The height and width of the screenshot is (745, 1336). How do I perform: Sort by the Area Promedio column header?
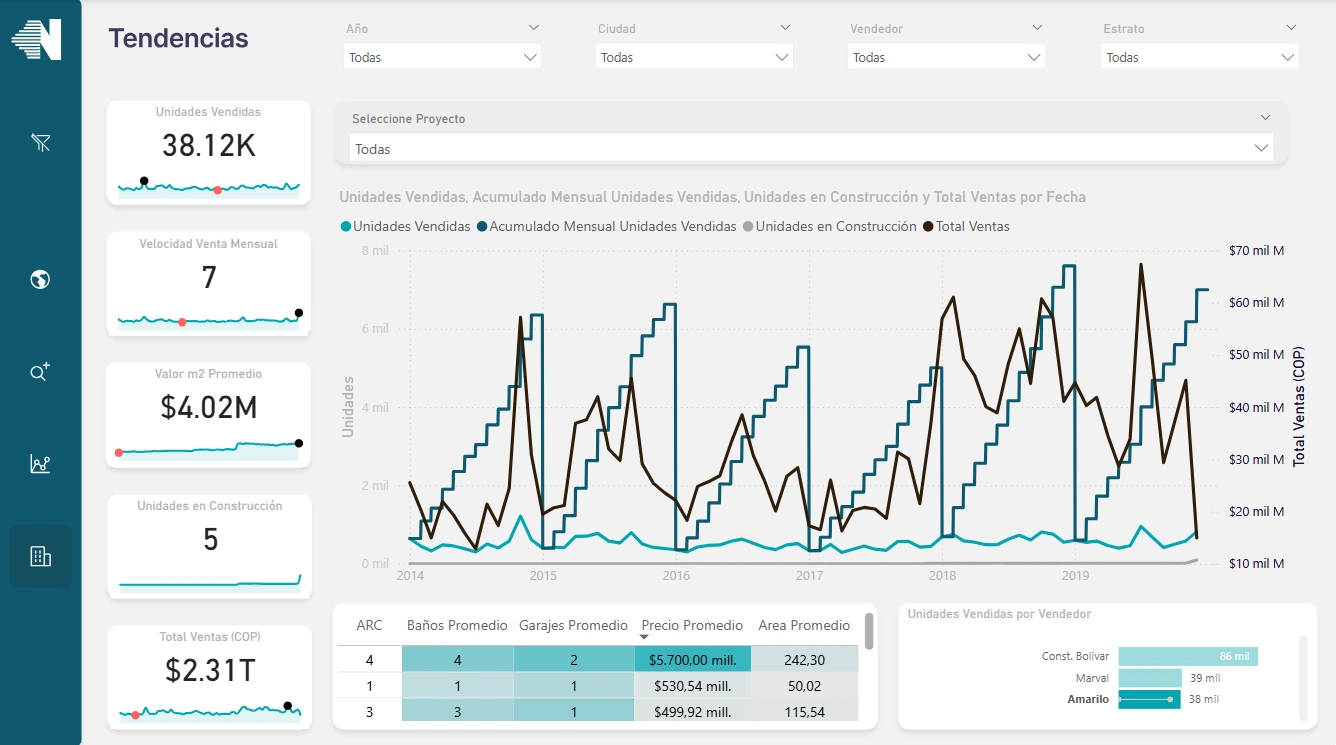coord(804,626)
